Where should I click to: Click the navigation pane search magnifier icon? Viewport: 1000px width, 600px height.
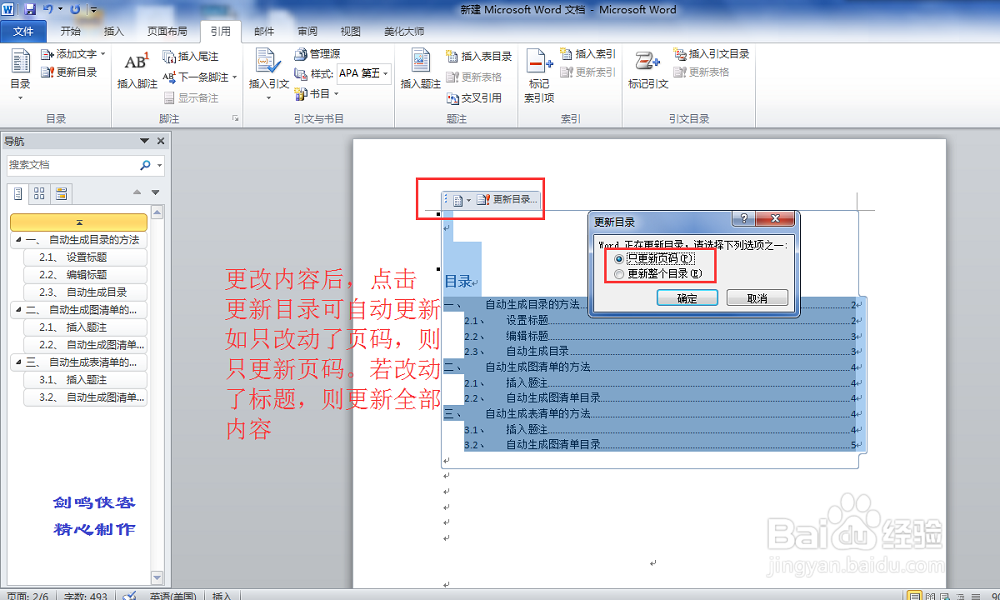pyautogui.click(x=145, y=165)
